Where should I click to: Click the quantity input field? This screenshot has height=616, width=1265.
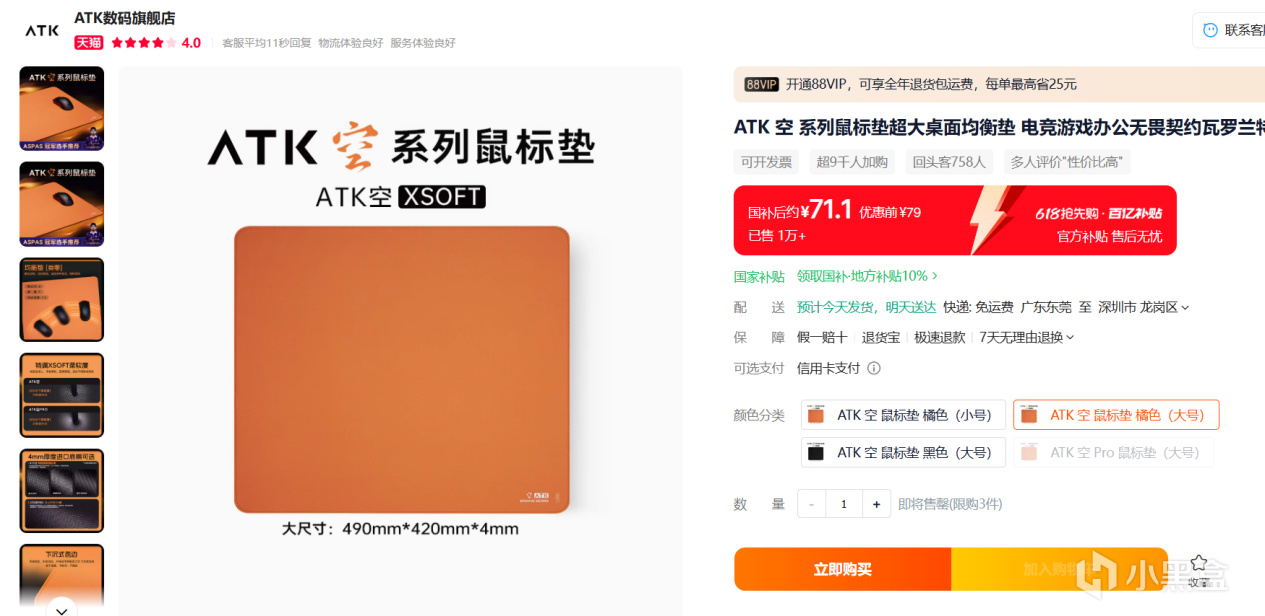tap(844, 504)
